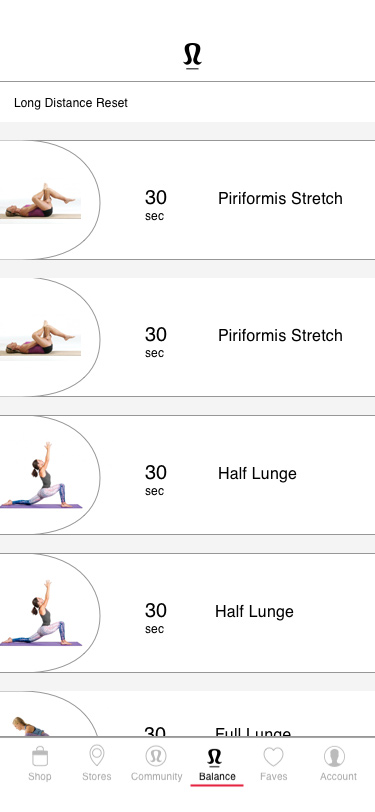Select the 30 sec duration of first stretch
Image resolution: width=375 pixels, height=812 pixels.
tap(155, 205)
